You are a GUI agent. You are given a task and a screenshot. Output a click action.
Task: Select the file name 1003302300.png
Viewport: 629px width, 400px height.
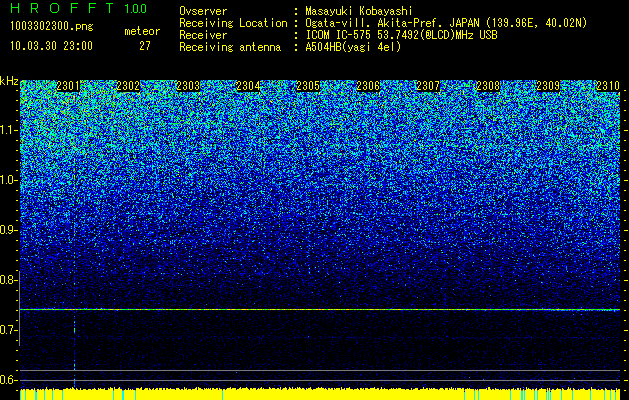pyautogui.click(x=52, y=27)
